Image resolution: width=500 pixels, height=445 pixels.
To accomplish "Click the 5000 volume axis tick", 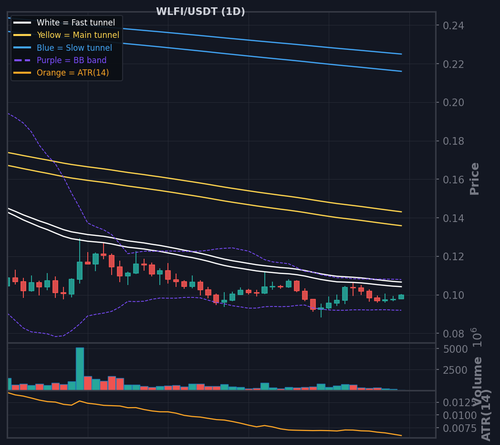I will point(455,349).
